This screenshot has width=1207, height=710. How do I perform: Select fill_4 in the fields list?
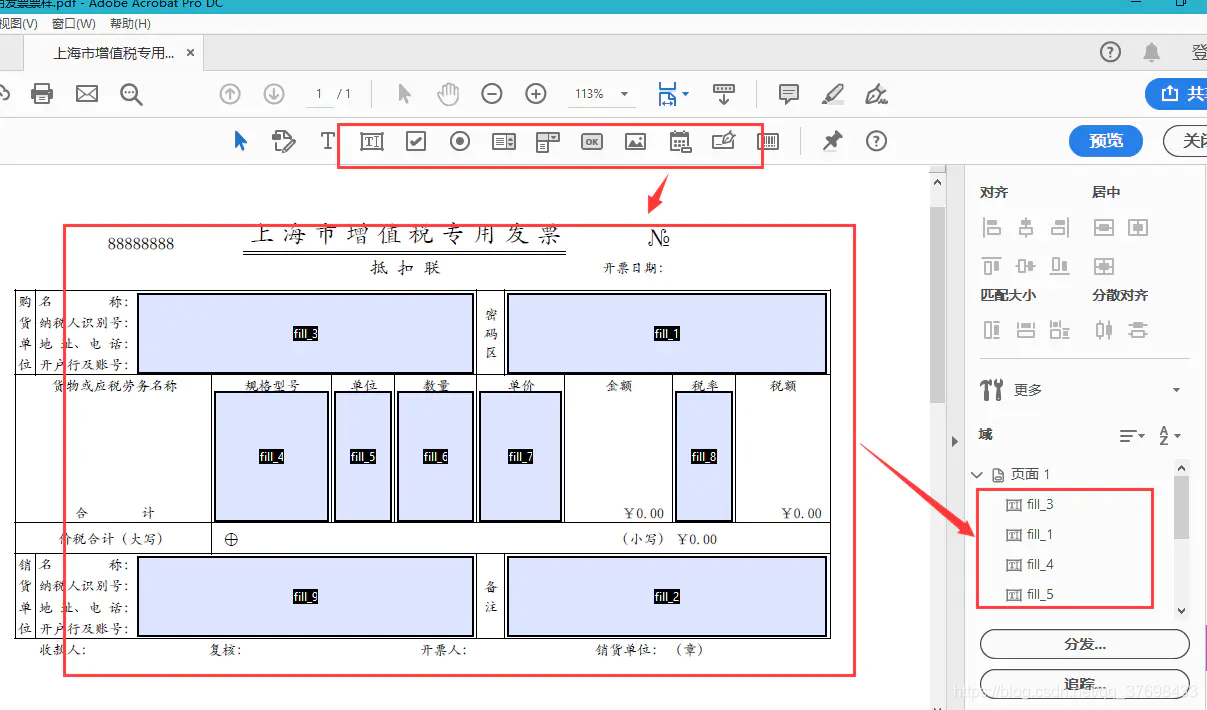[x=1040, y=565]
